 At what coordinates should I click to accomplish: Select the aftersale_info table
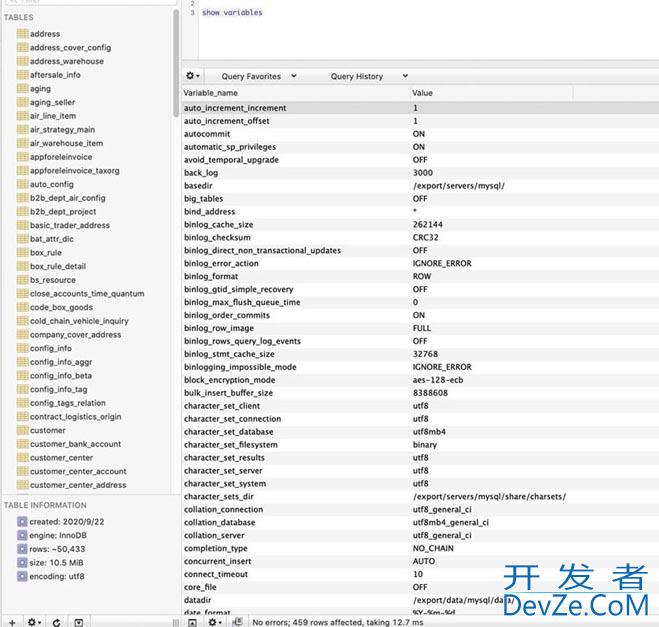tap(55, 75)
